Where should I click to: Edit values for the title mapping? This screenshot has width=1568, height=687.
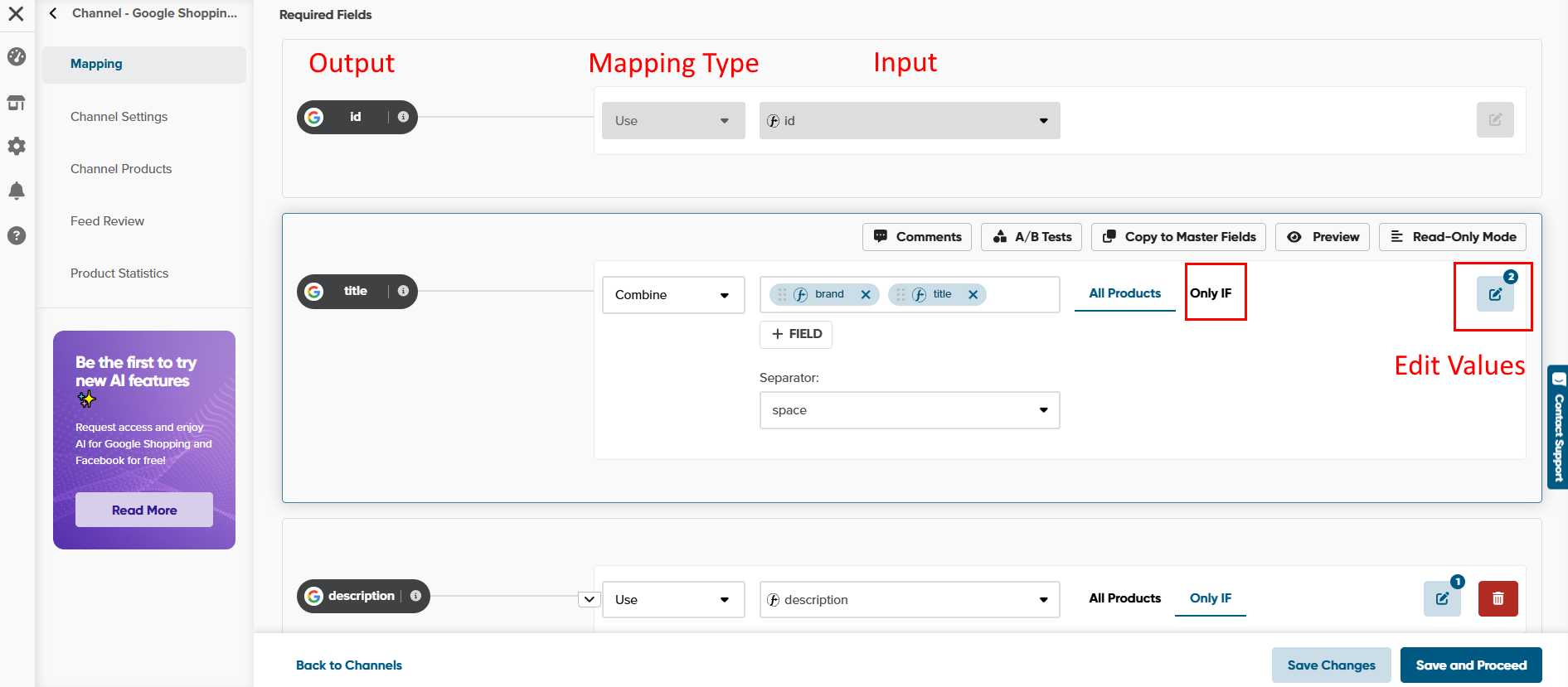[x=1494, y=294]
